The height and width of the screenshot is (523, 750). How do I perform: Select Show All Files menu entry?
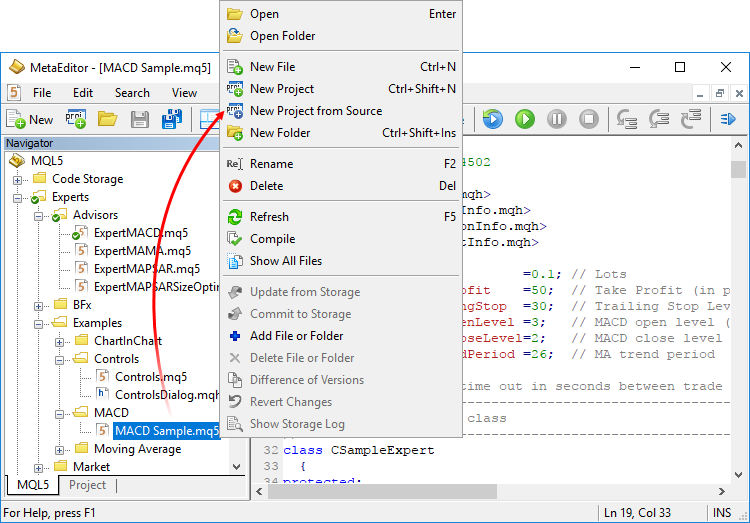tap(285, 261)
